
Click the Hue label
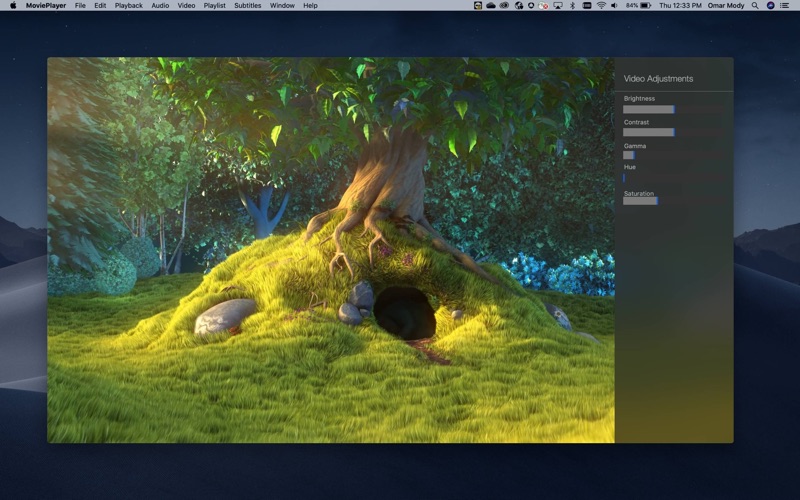[x=630, y=167]
